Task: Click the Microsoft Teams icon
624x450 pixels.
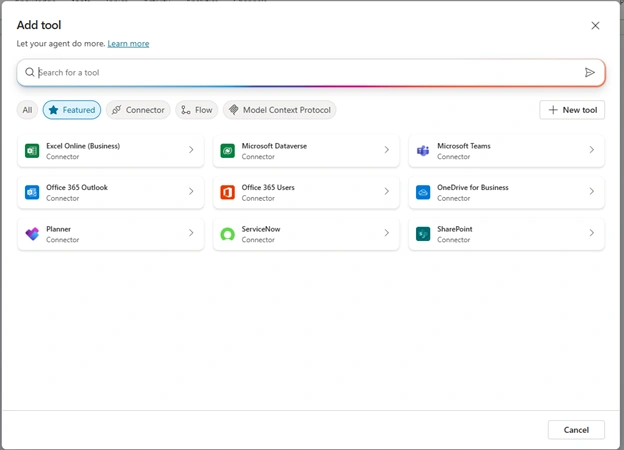Action: 423,151
